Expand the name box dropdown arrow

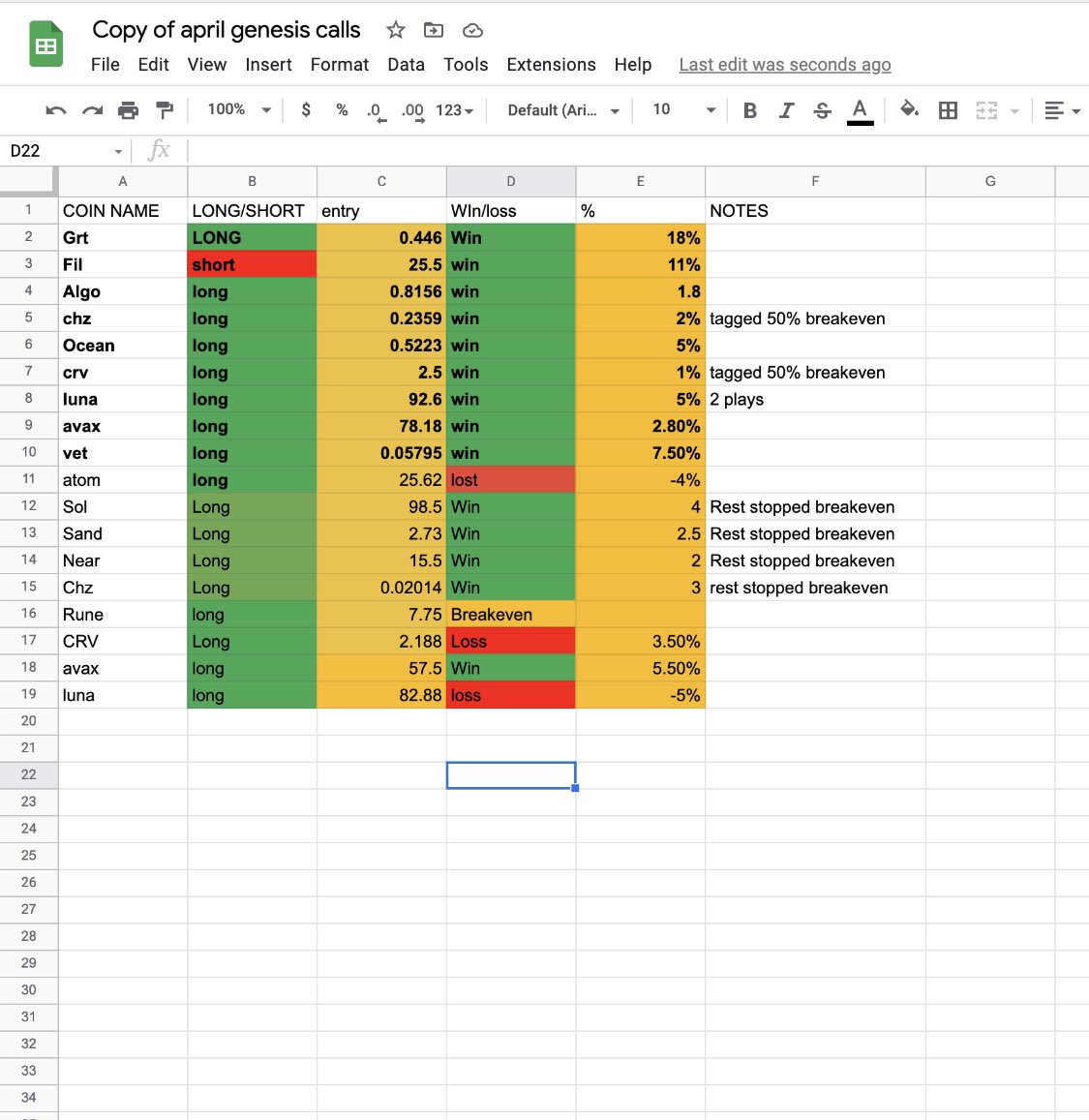118,151
